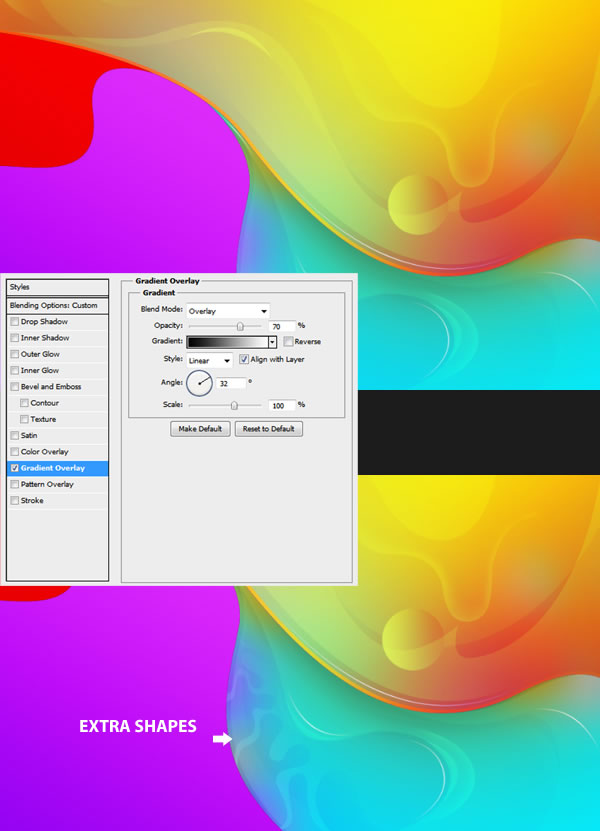600x831 pixels.
Task: Select the Outer Glow style label
Action: [40, 354]
